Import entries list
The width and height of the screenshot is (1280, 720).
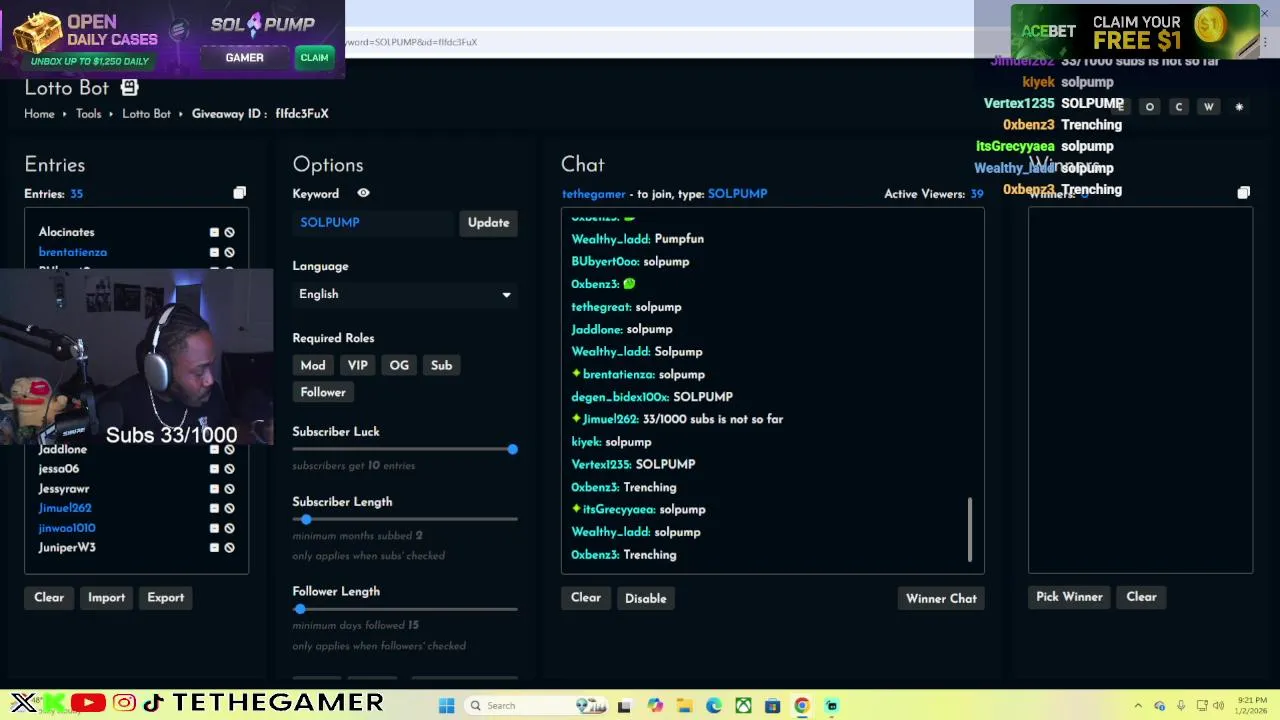[x=106, y=597]
